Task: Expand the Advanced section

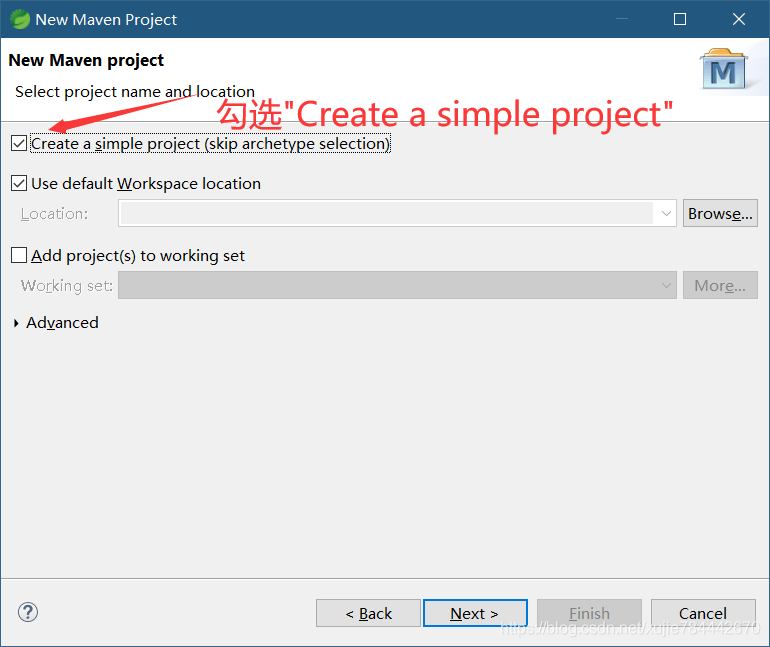Action: (16, 323)
